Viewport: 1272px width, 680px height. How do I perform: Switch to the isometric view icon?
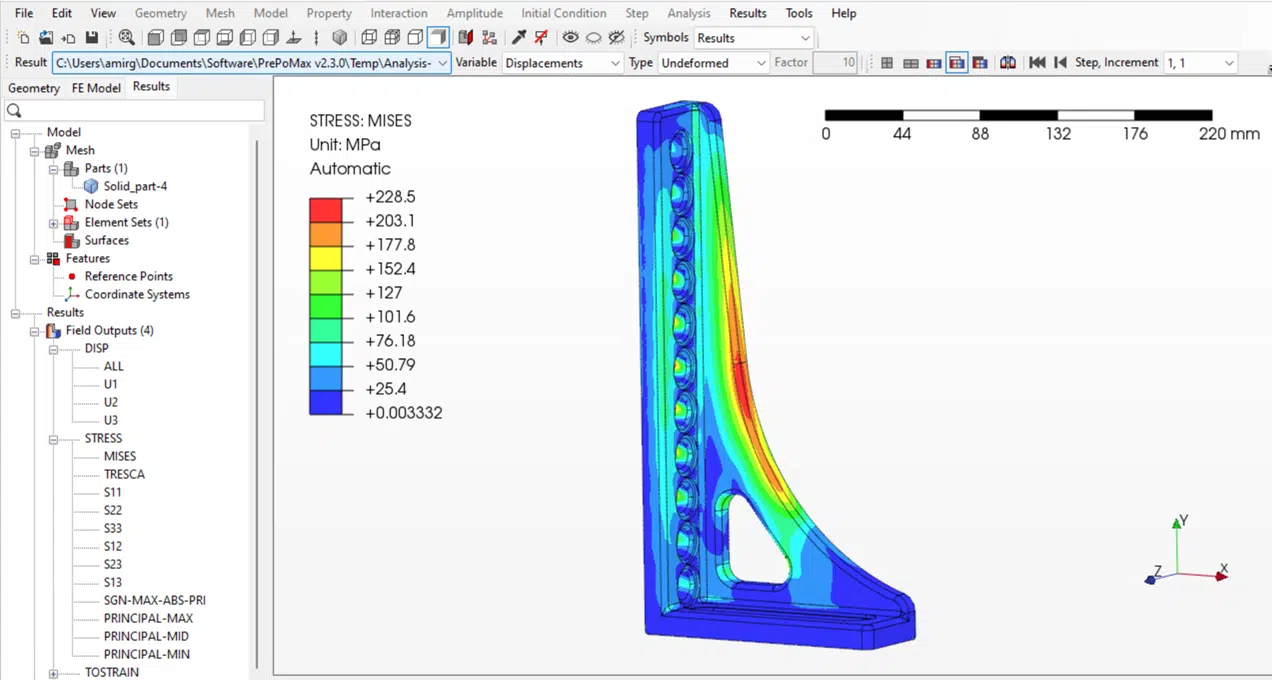[x=339, y=37]
